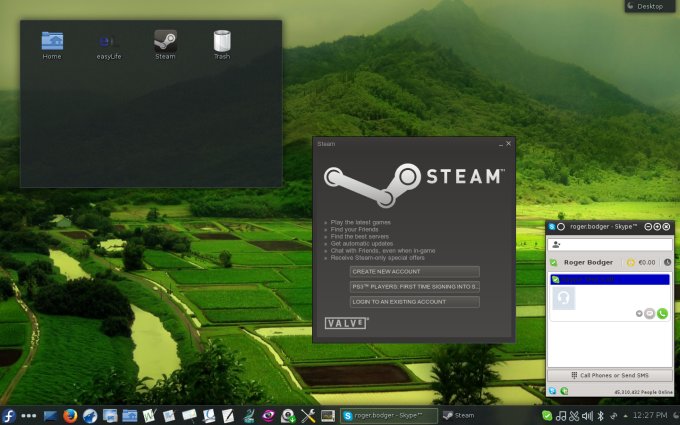Screen dimensions: 680x425
Task: Open Skype history clock icon
Action: click(667, 262)
